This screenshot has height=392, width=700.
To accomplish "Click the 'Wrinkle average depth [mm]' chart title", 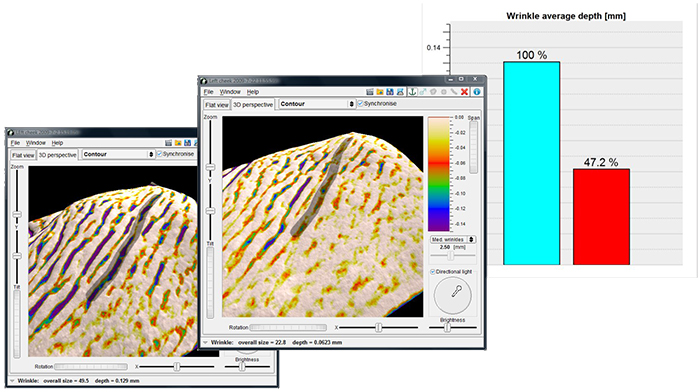I will point(566,16).
